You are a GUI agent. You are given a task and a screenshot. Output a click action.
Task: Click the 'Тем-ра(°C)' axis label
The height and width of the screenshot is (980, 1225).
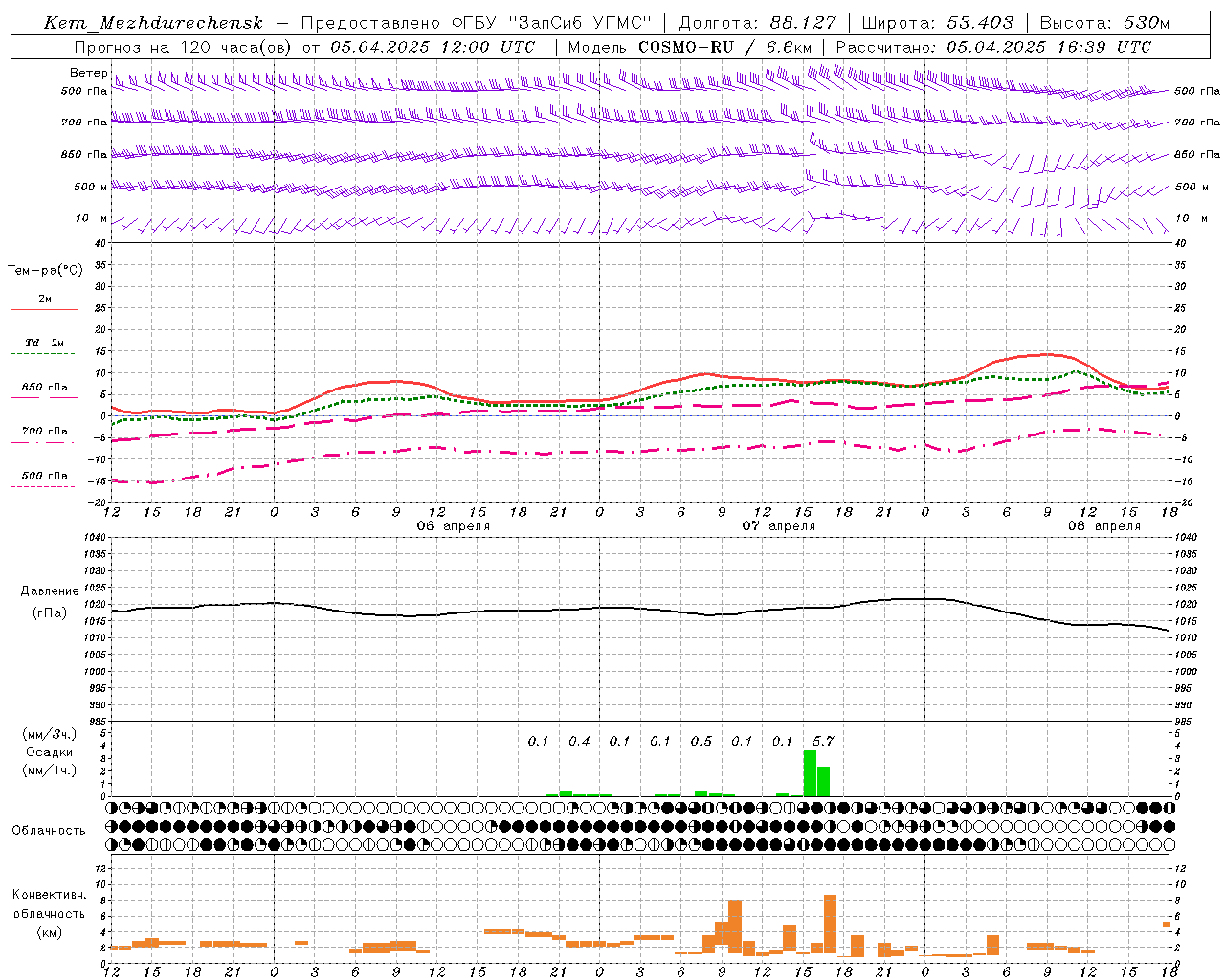pos(45,271)
